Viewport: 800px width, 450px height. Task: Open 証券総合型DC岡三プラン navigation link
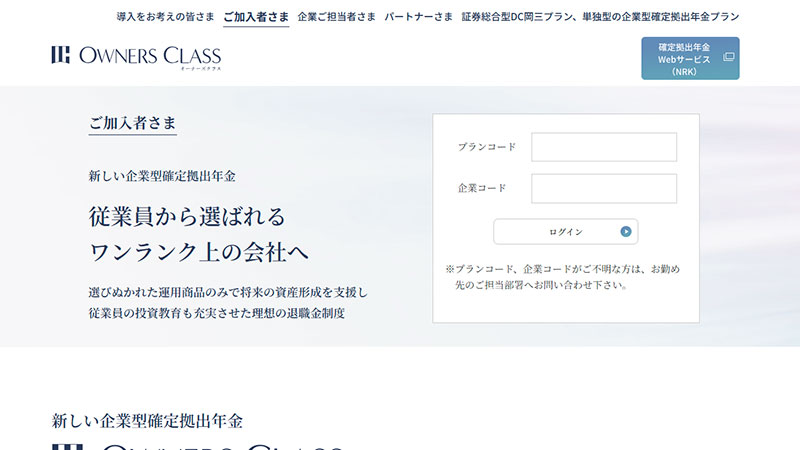click(x=601, y=17)
